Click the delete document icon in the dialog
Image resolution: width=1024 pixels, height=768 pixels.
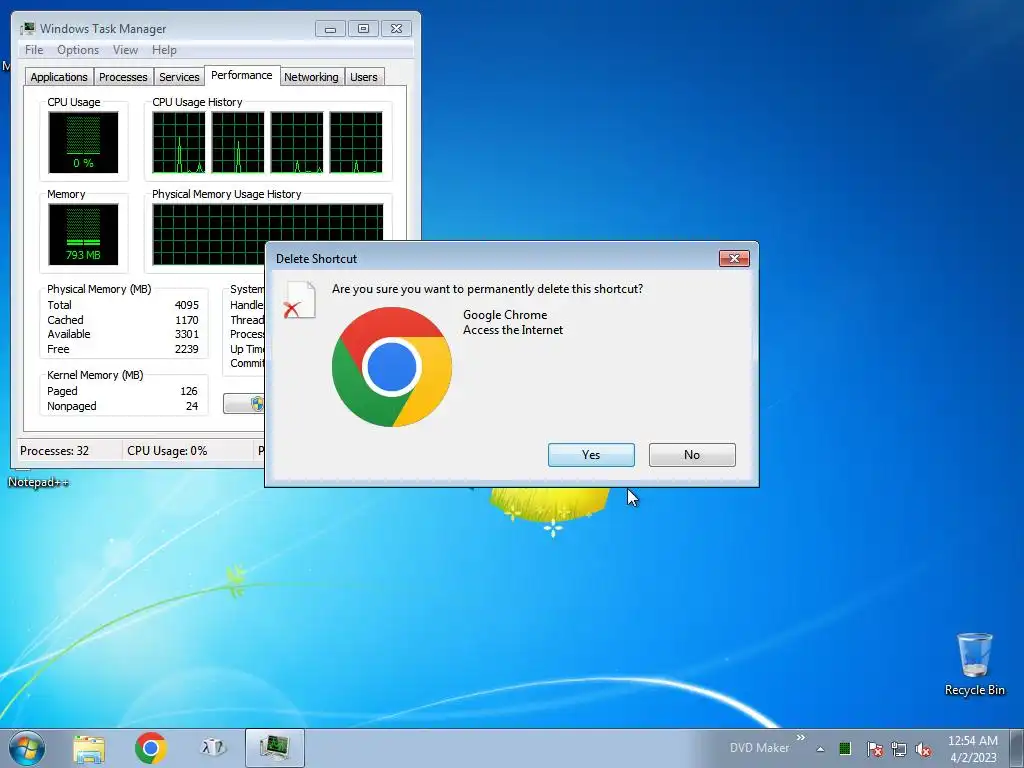coord(300,300)
